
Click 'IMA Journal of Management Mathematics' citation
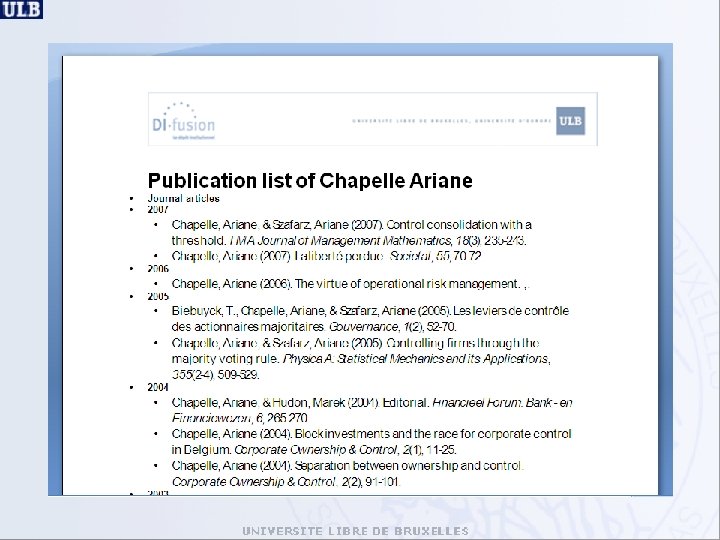pos(340,241)
